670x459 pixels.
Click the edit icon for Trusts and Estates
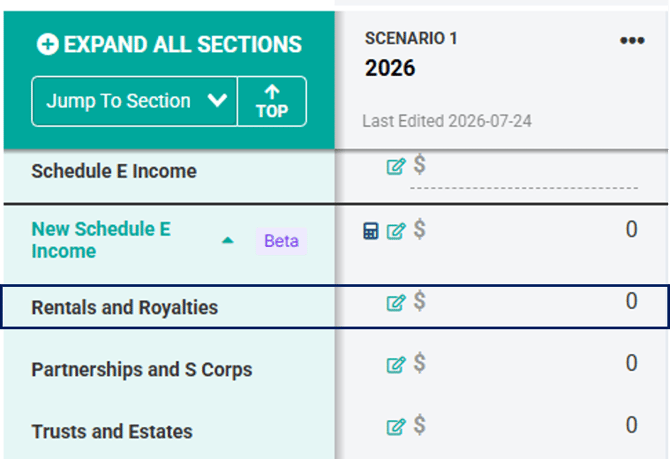[x=396, y=427]
